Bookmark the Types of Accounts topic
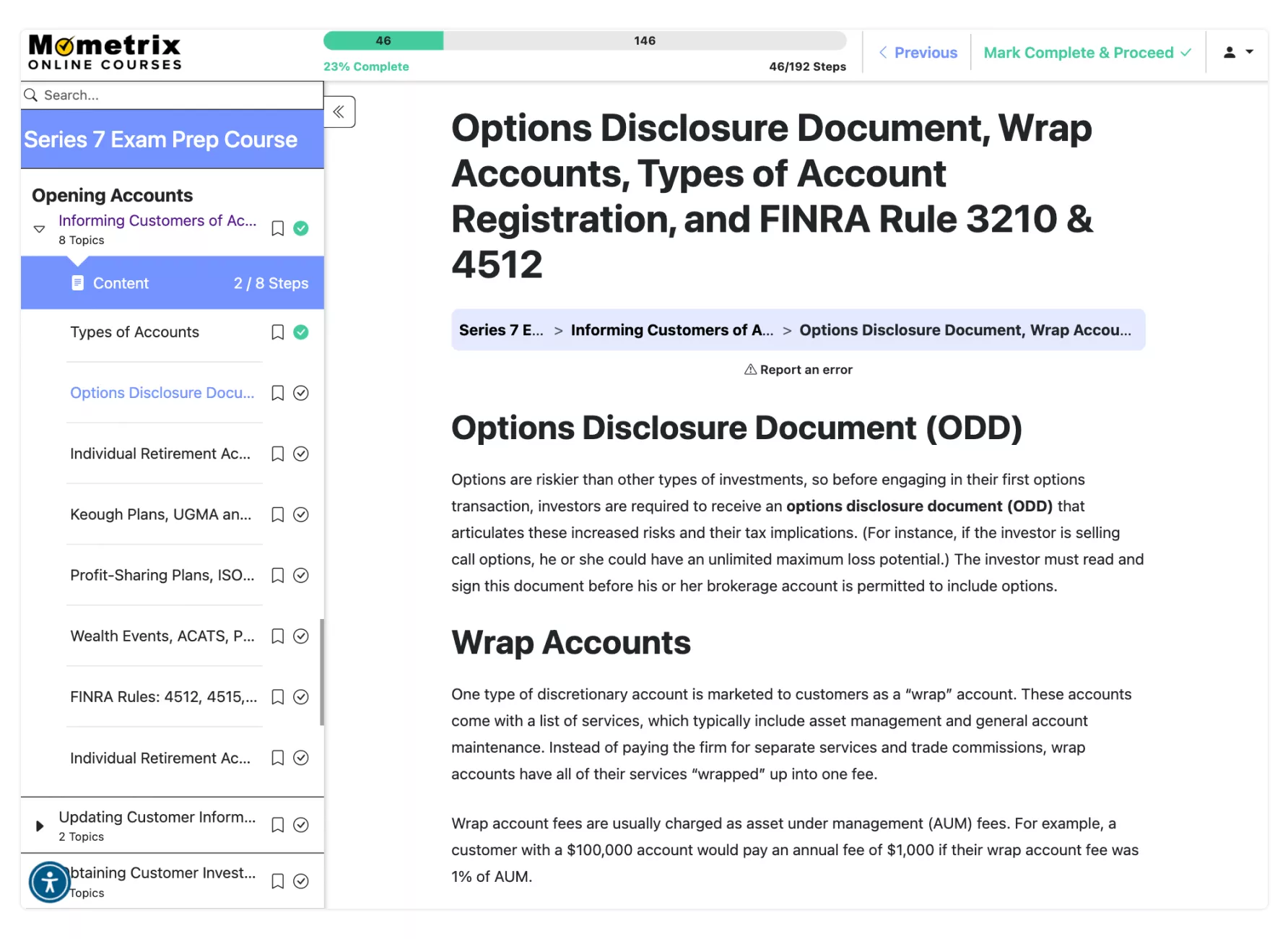This screenshot has width=1288, height=939. click(x=277, y=332)
